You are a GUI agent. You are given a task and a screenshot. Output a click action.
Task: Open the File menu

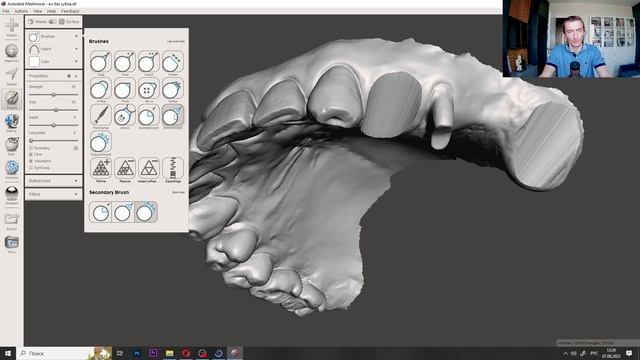(6, 11)
